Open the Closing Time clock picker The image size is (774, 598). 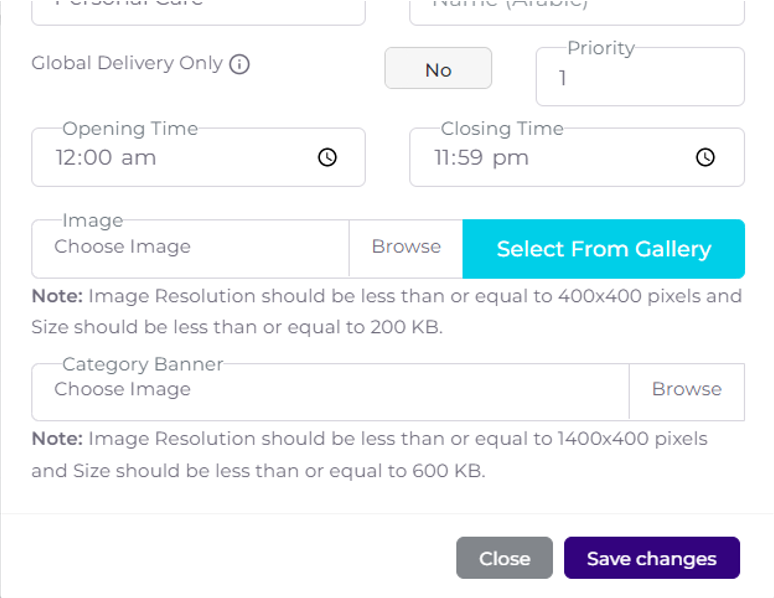point(705,157)
